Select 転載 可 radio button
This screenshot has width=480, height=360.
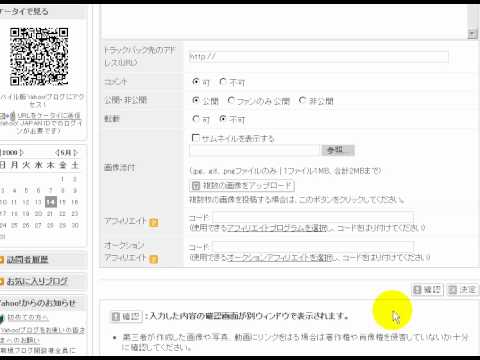[x=196, y=119]
